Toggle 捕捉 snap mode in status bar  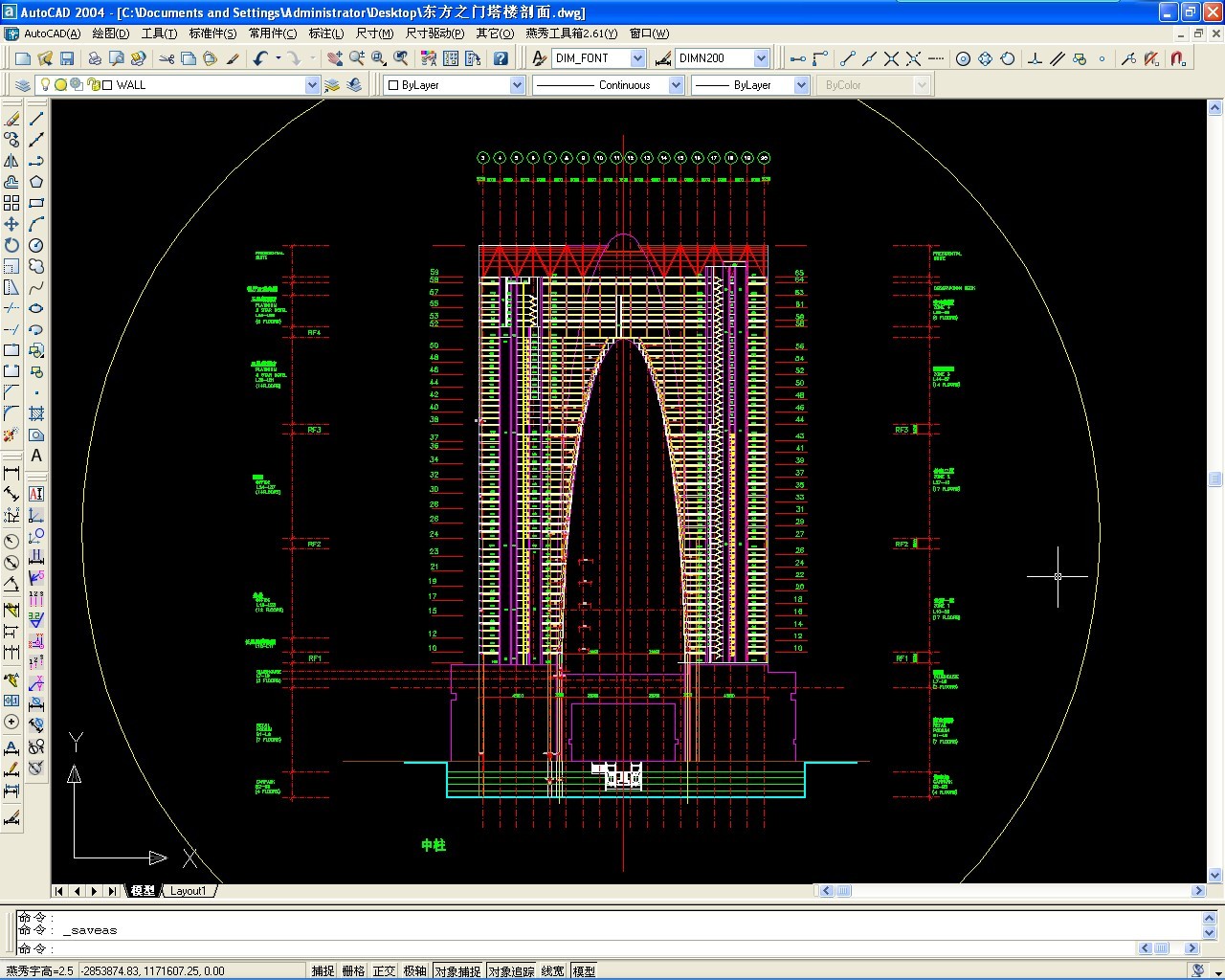tap(323, 970)
